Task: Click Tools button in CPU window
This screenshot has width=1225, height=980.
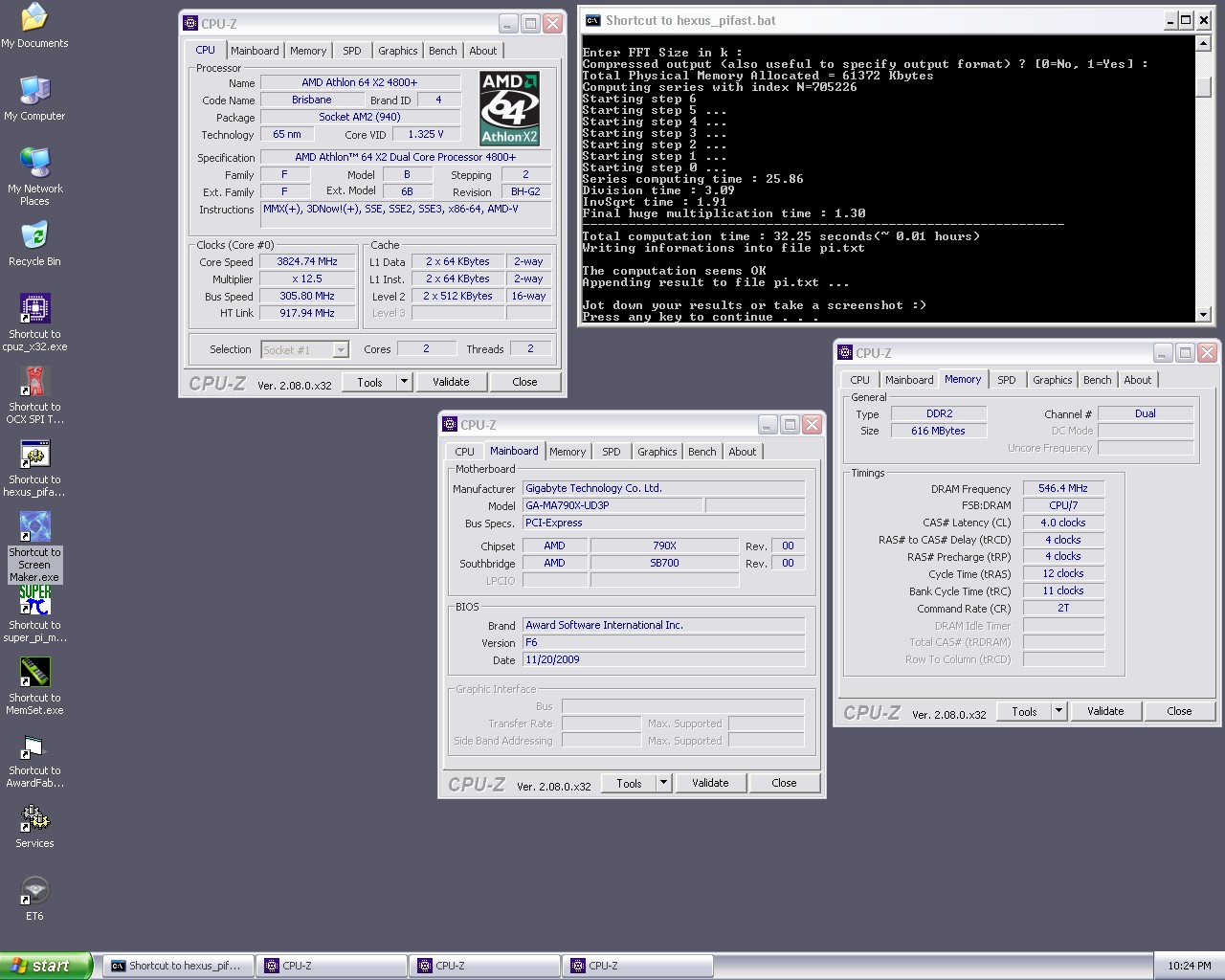Action: tap(369, 382)
